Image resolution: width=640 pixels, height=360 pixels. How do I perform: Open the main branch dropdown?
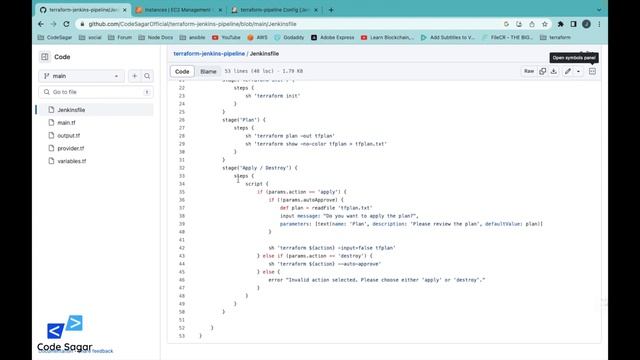pyautogui.click(x=81, y=76)
